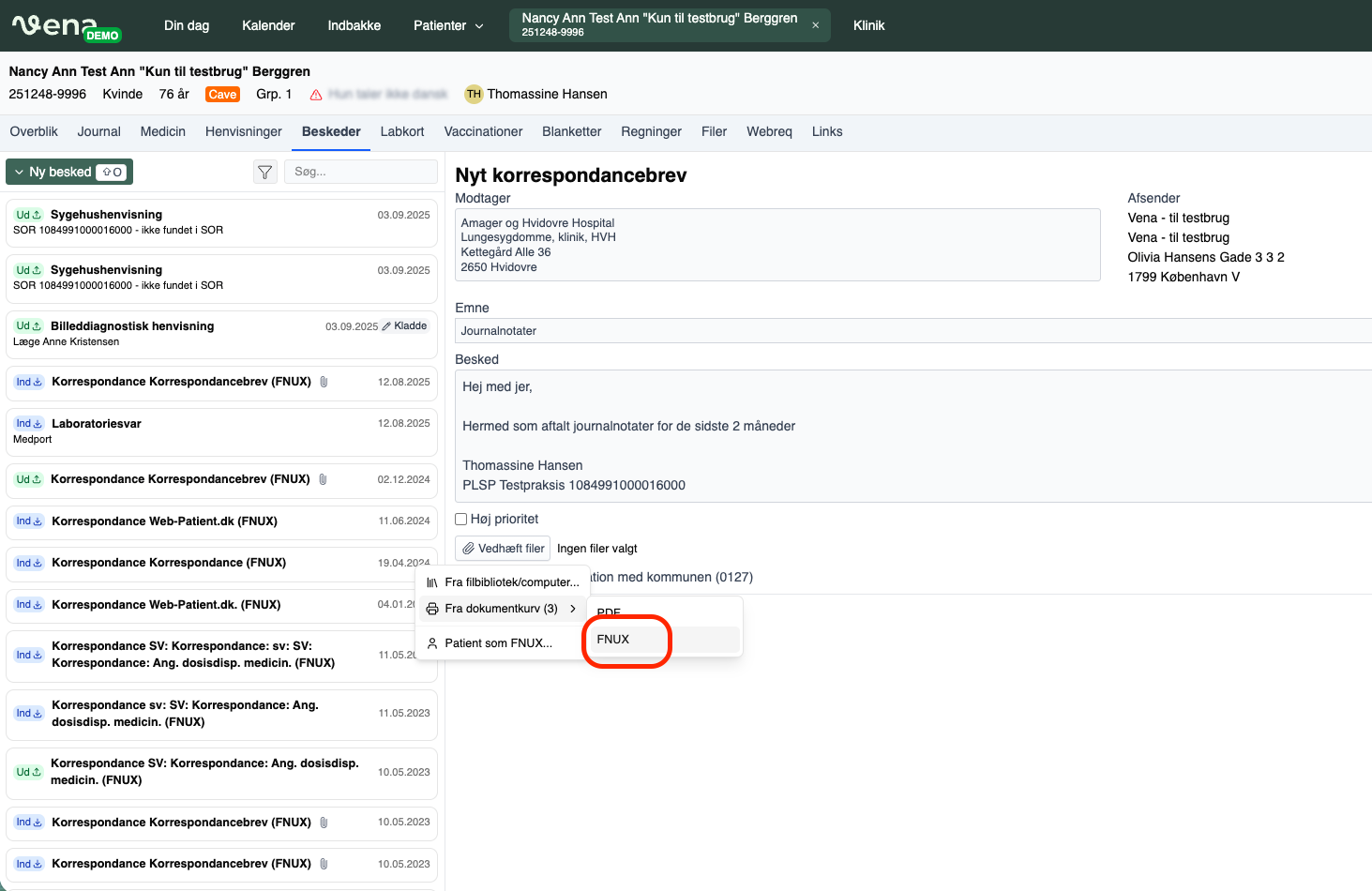Click the Vena DEMO logo
This screenshot has width=1372, height=891.
(x=66, y=26)
